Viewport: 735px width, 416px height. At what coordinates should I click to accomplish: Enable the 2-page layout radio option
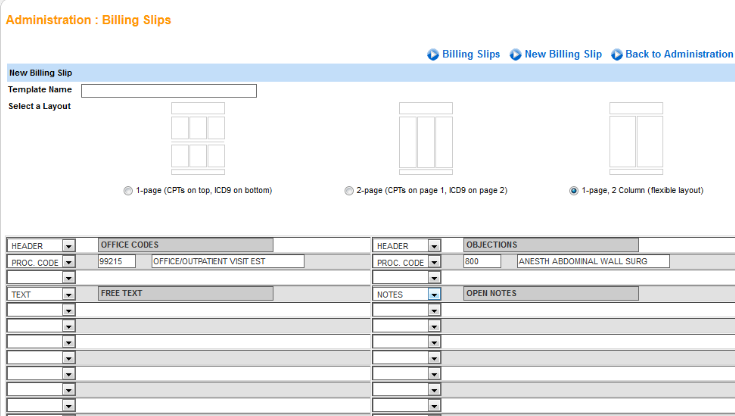coord(348,190)
